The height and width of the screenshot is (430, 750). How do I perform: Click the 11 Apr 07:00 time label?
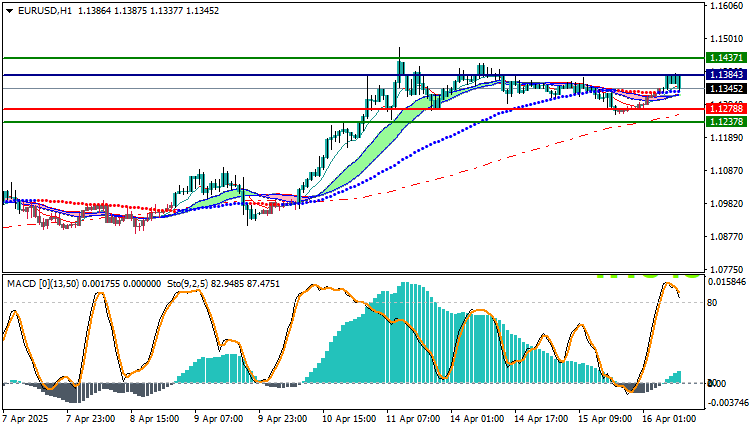tap(413, 419)
